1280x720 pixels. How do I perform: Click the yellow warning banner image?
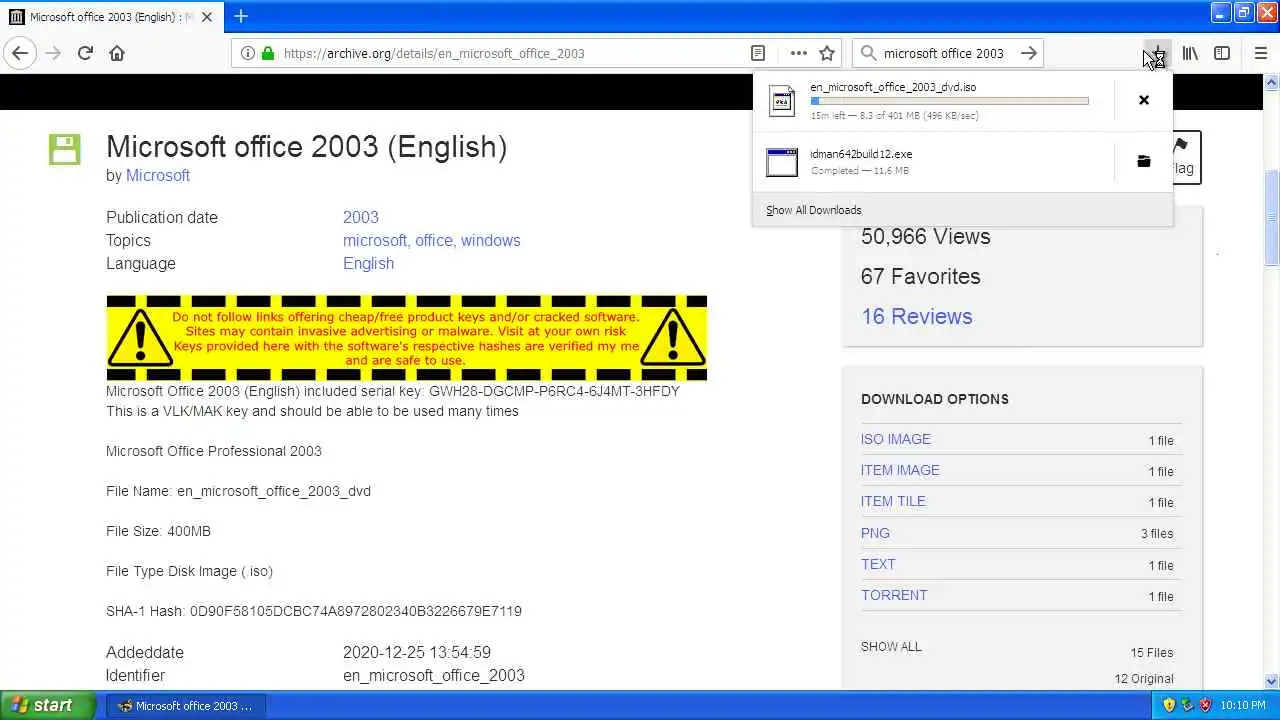[x=406, y=338]
